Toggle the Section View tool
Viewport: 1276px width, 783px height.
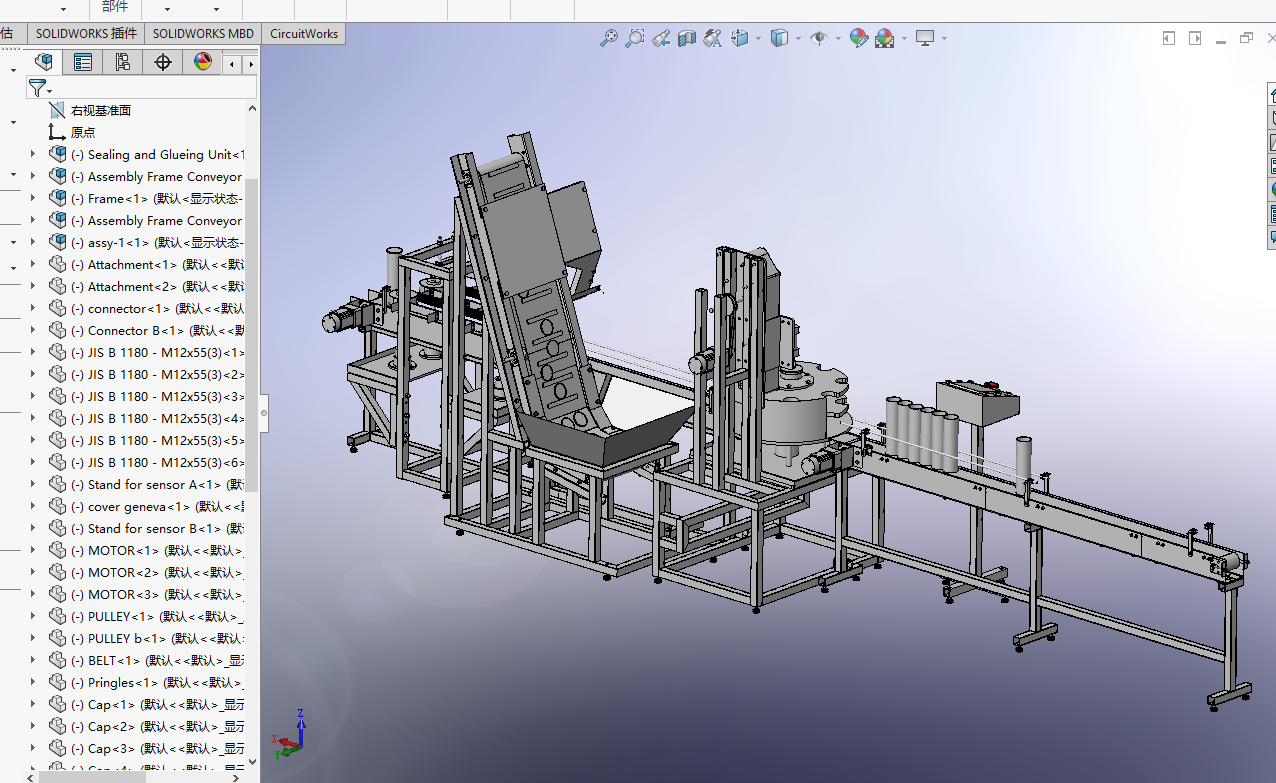[686, 38]
